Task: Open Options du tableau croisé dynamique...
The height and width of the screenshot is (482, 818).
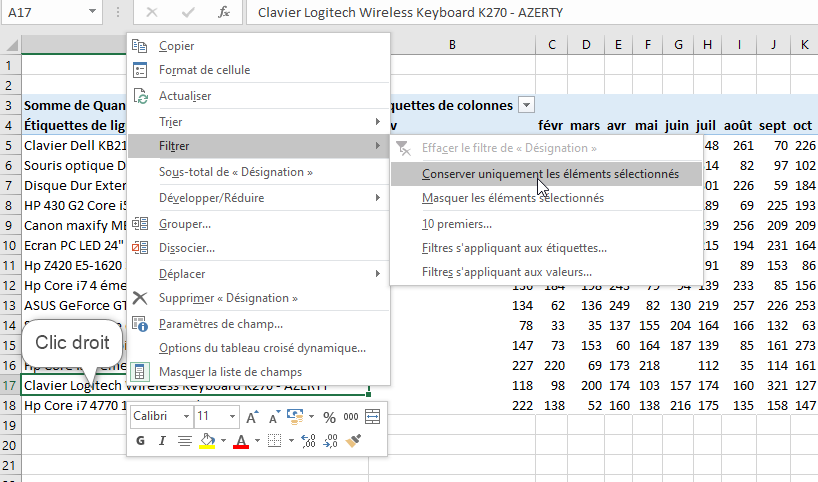Action: click(x=258, y=348)
